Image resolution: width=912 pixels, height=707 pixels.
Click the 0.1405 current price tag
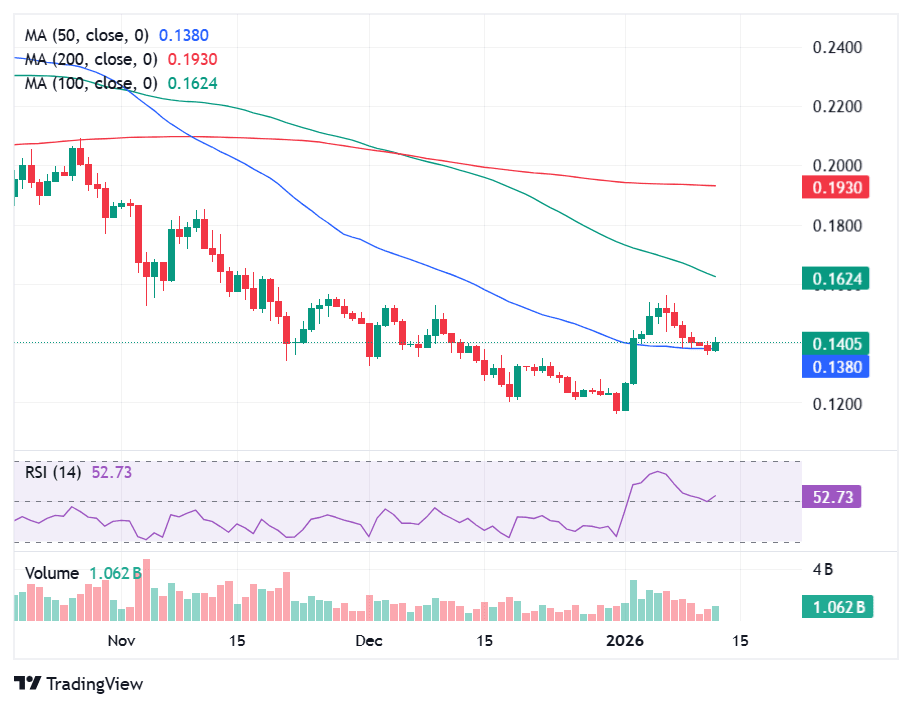pyautogui.click(x=837, y=345)
